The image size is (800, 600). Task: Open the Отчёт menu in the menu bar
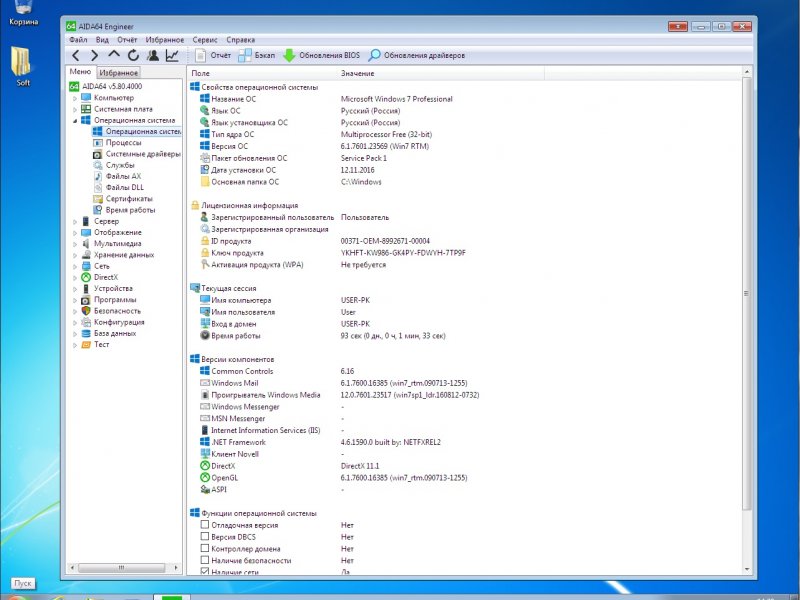point(127,40)
